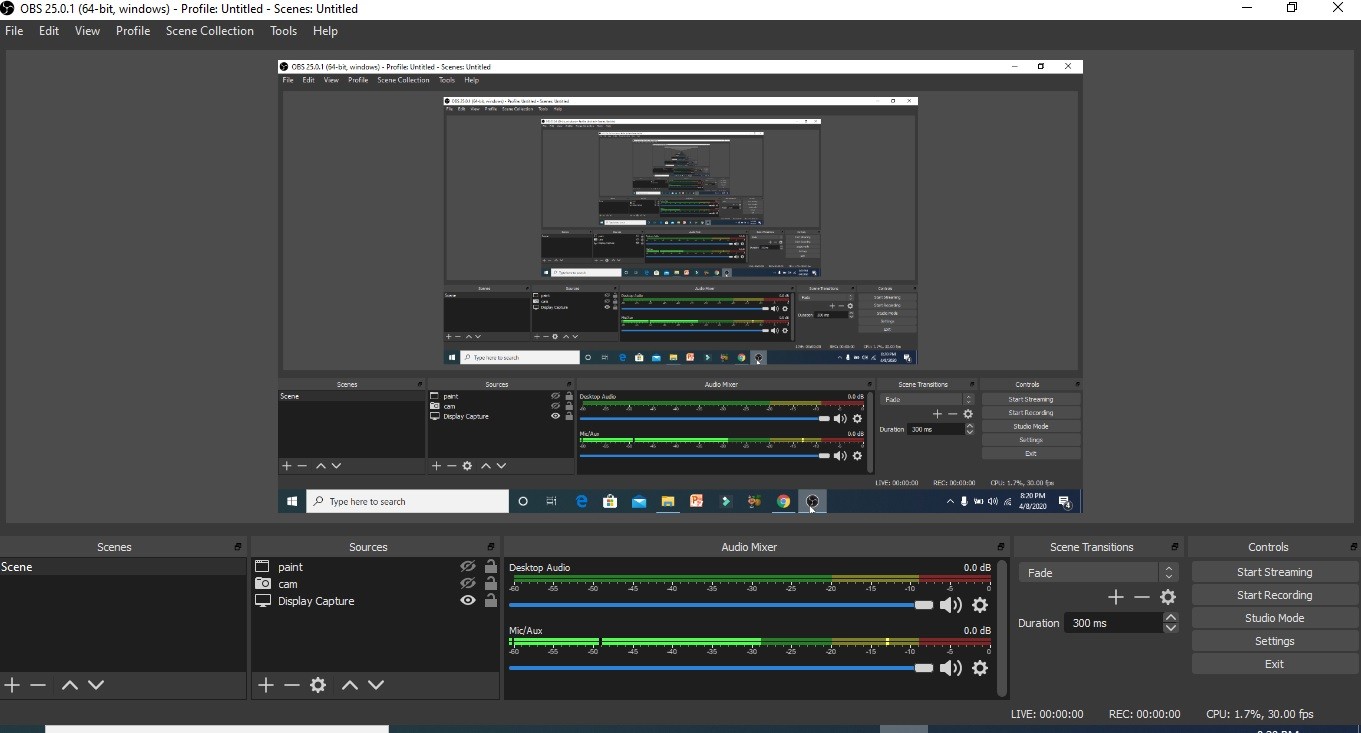Add a new scene with the plus icon

12,685
